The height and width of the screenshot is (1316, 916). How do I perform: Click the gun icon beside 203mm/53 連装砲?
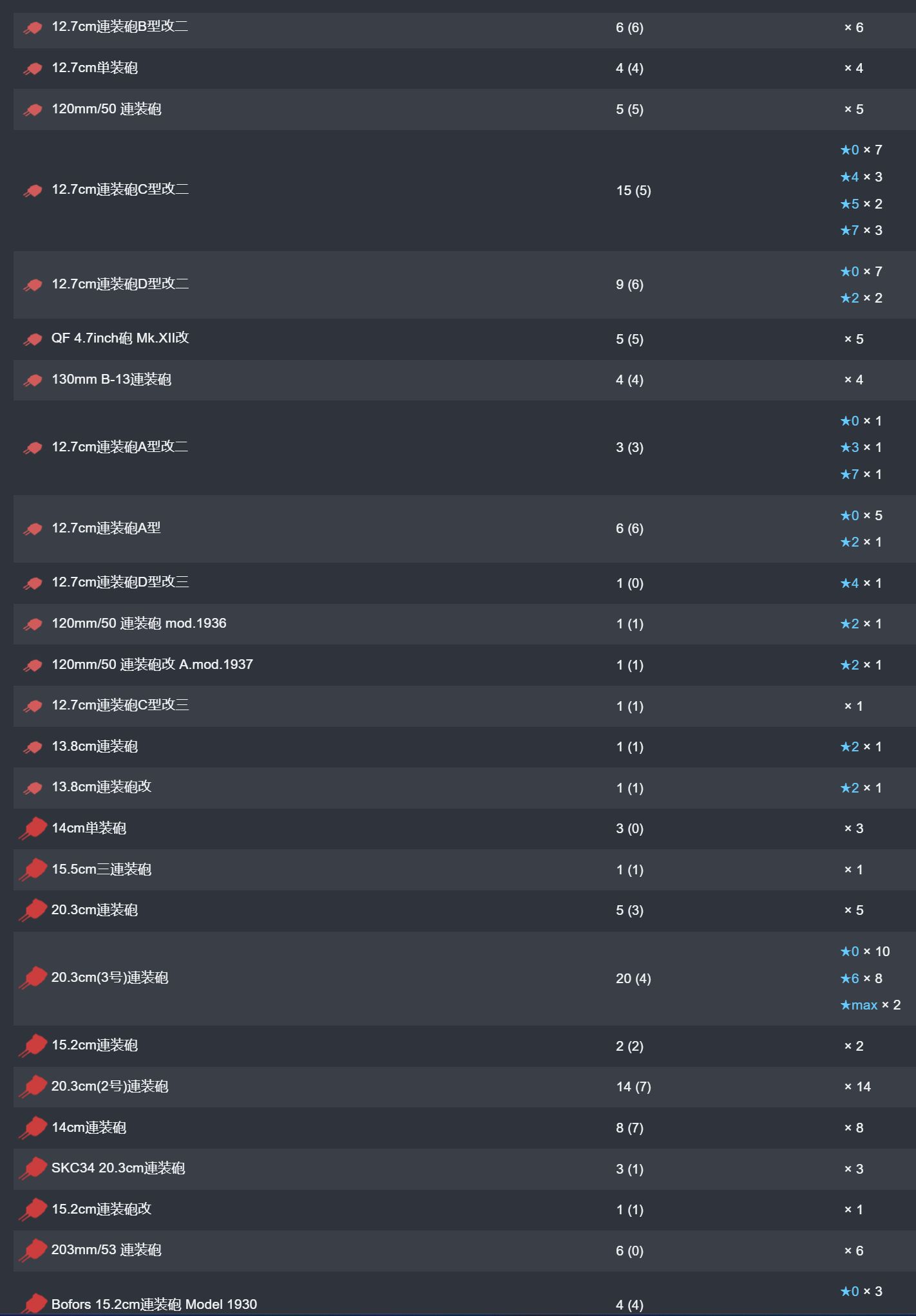[x=33, y=1250]
